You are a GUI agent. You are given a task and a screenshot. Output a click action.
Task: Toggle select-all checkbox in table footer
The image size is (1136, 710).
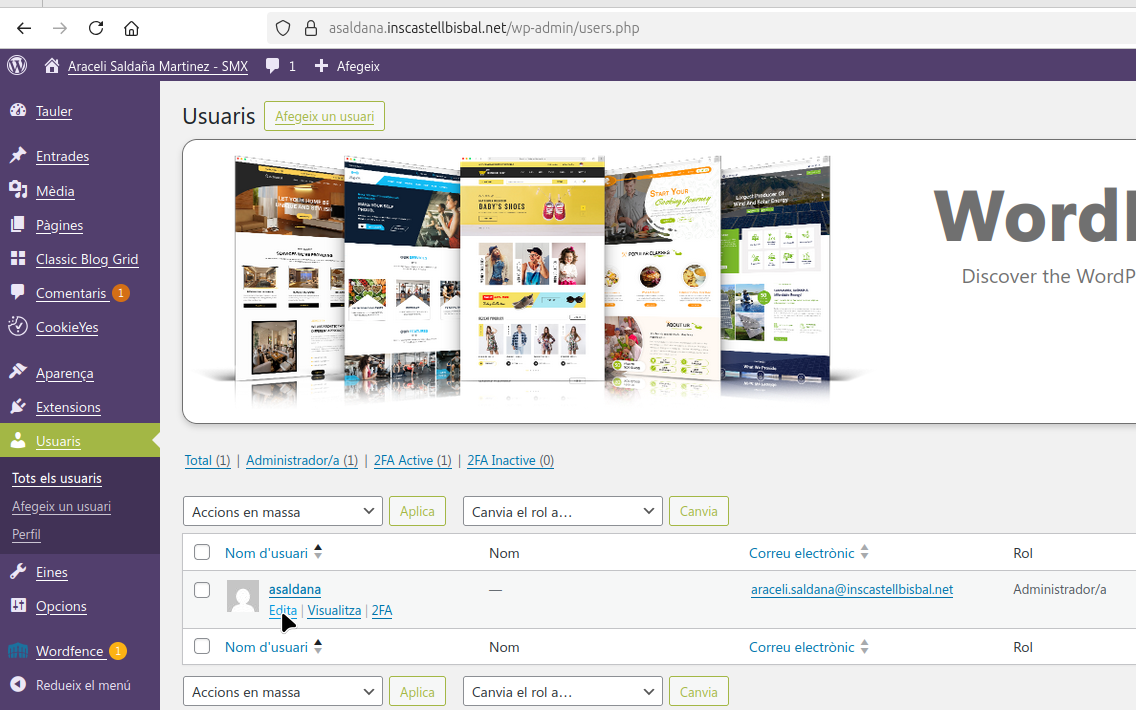pyautogui.click(x=202, y=646)
